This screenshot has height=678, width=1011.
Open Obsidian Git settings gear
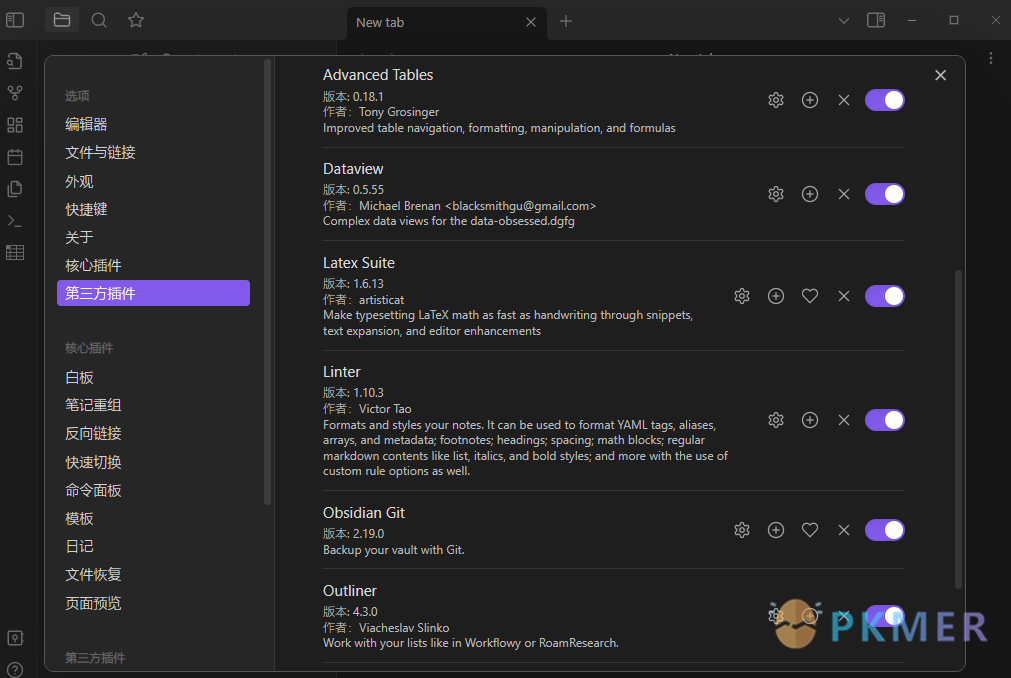742,530
